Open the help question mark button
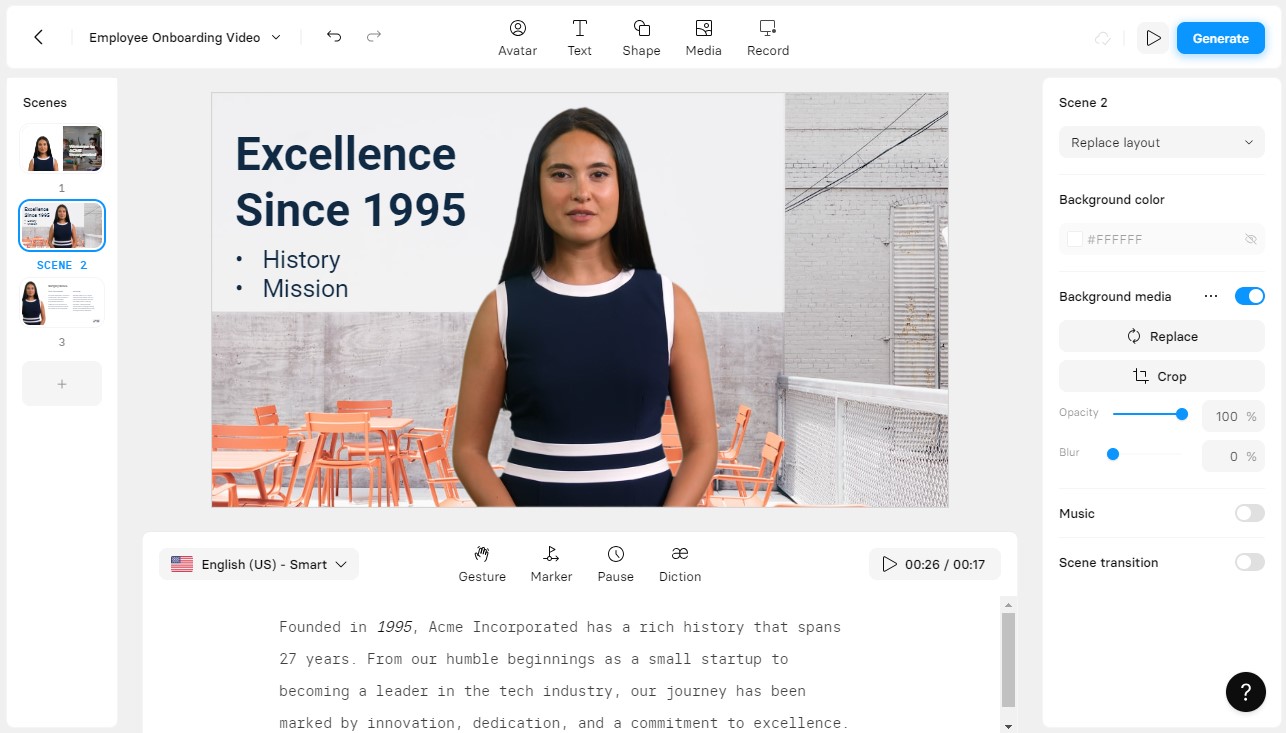The height and width of the screenshot is (733, 1286). point(1246,692)
